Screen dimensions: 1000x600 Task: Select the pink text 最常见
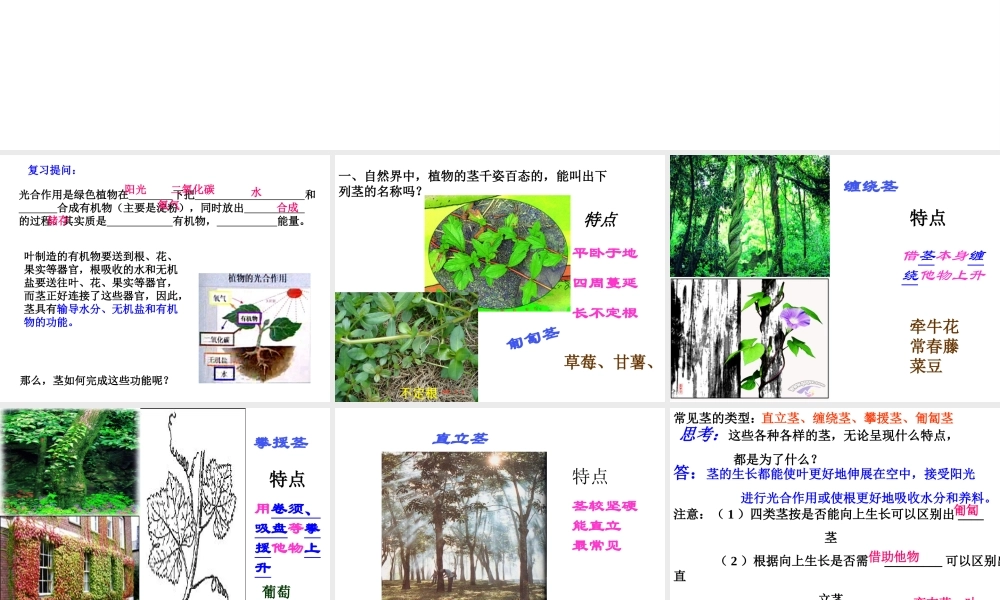[596, 546]
